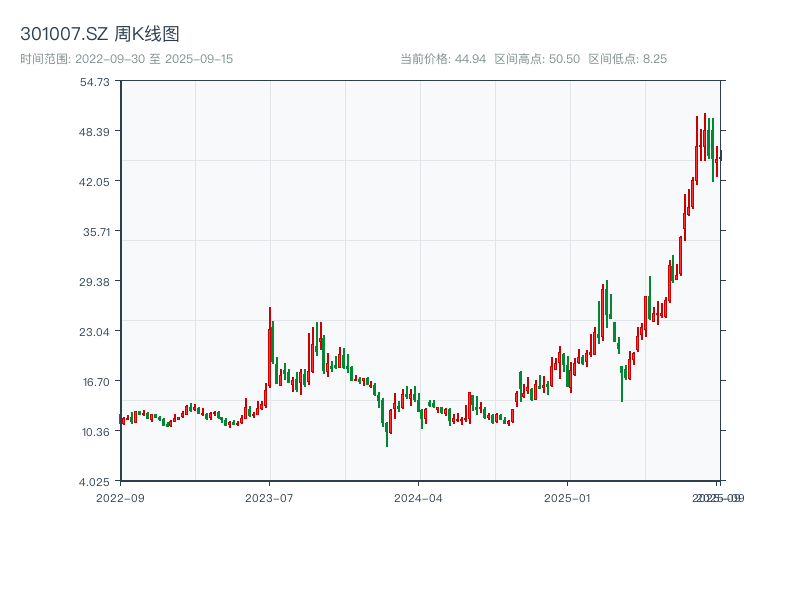
Task: Click the tall red candle peaking near 2023-07
Action: click(269, 347)
